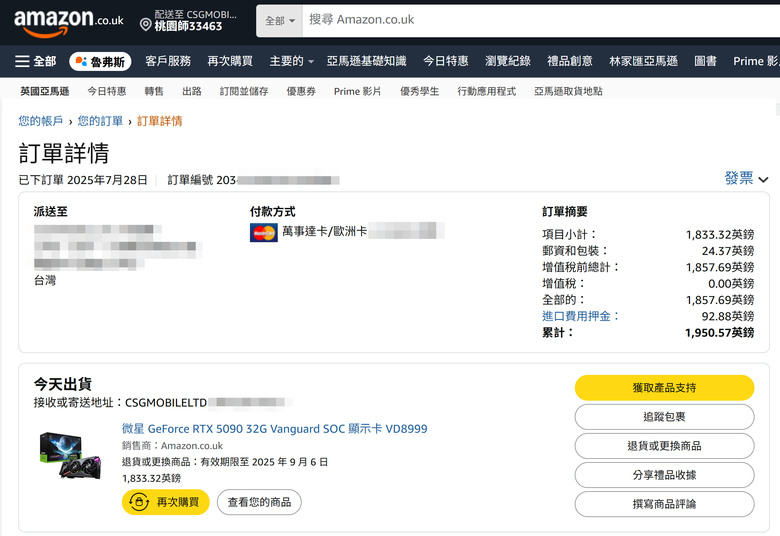
Task: Click the 台灣 country line in address
Action: (x=45, y=281)
